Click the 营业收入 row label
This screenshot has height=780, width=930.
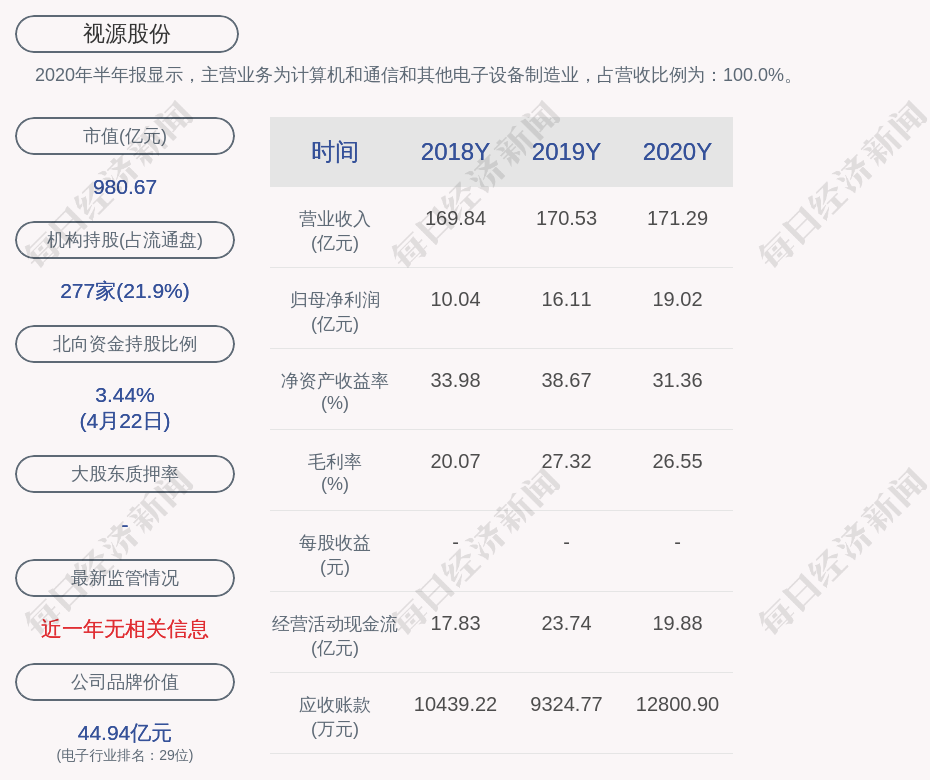(335, 231)
